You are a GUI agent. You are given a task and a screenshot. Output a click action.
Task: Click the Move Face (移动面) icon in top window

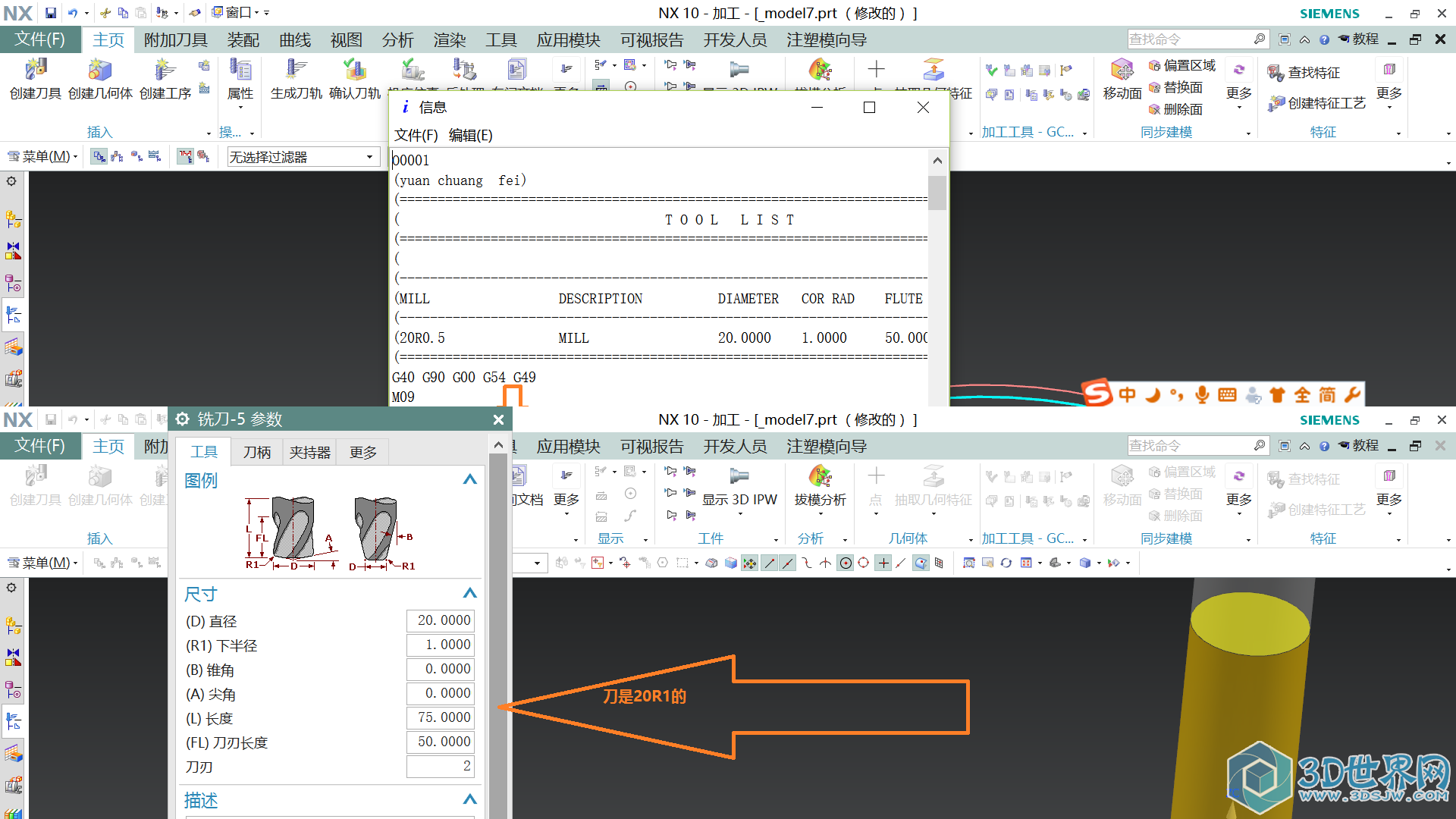1122,71
